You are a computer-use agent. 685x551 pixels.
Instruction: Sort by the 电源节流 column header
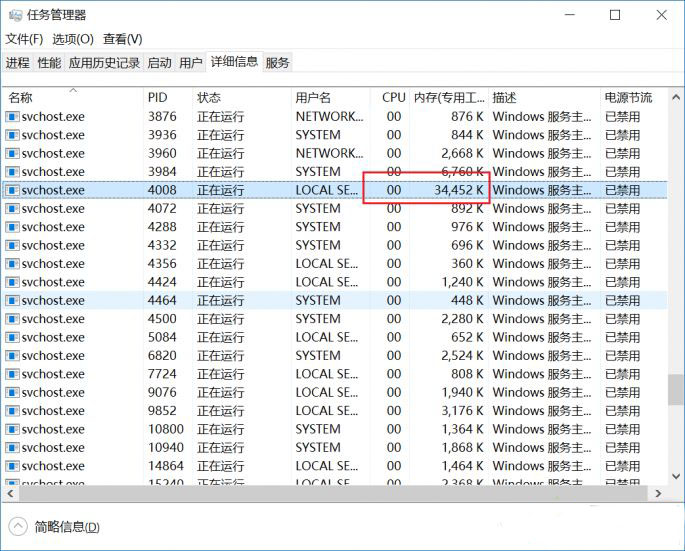pyautogui.click(x=634, y=97)
